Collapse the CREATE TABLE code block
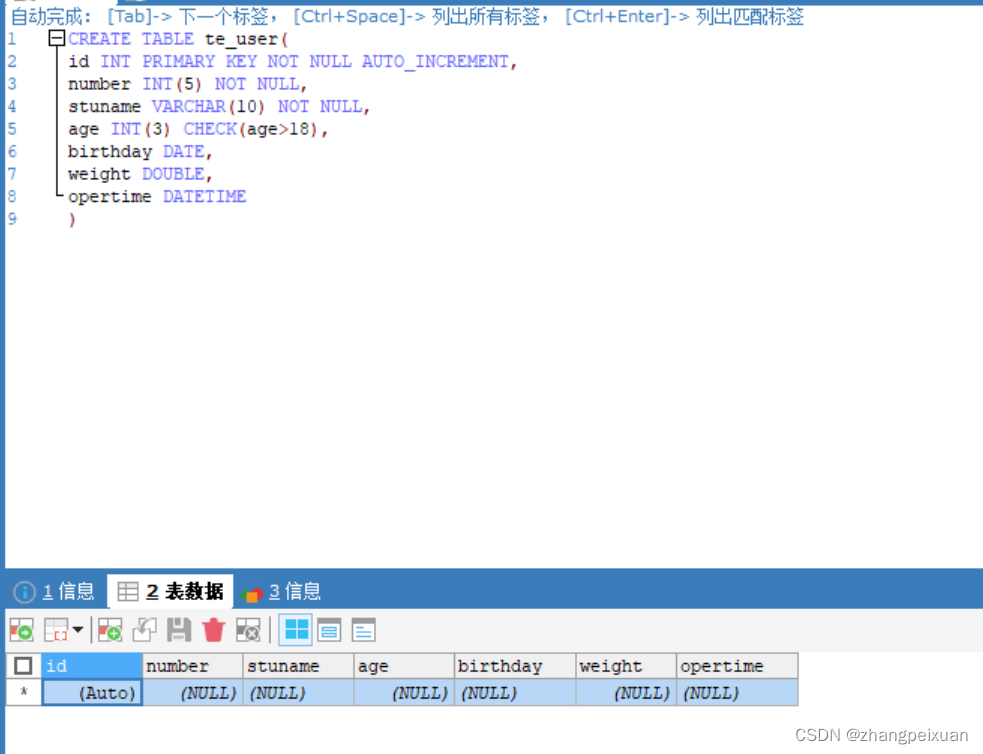The width and height of the screenshot is (983, 754). coord(56,39)
